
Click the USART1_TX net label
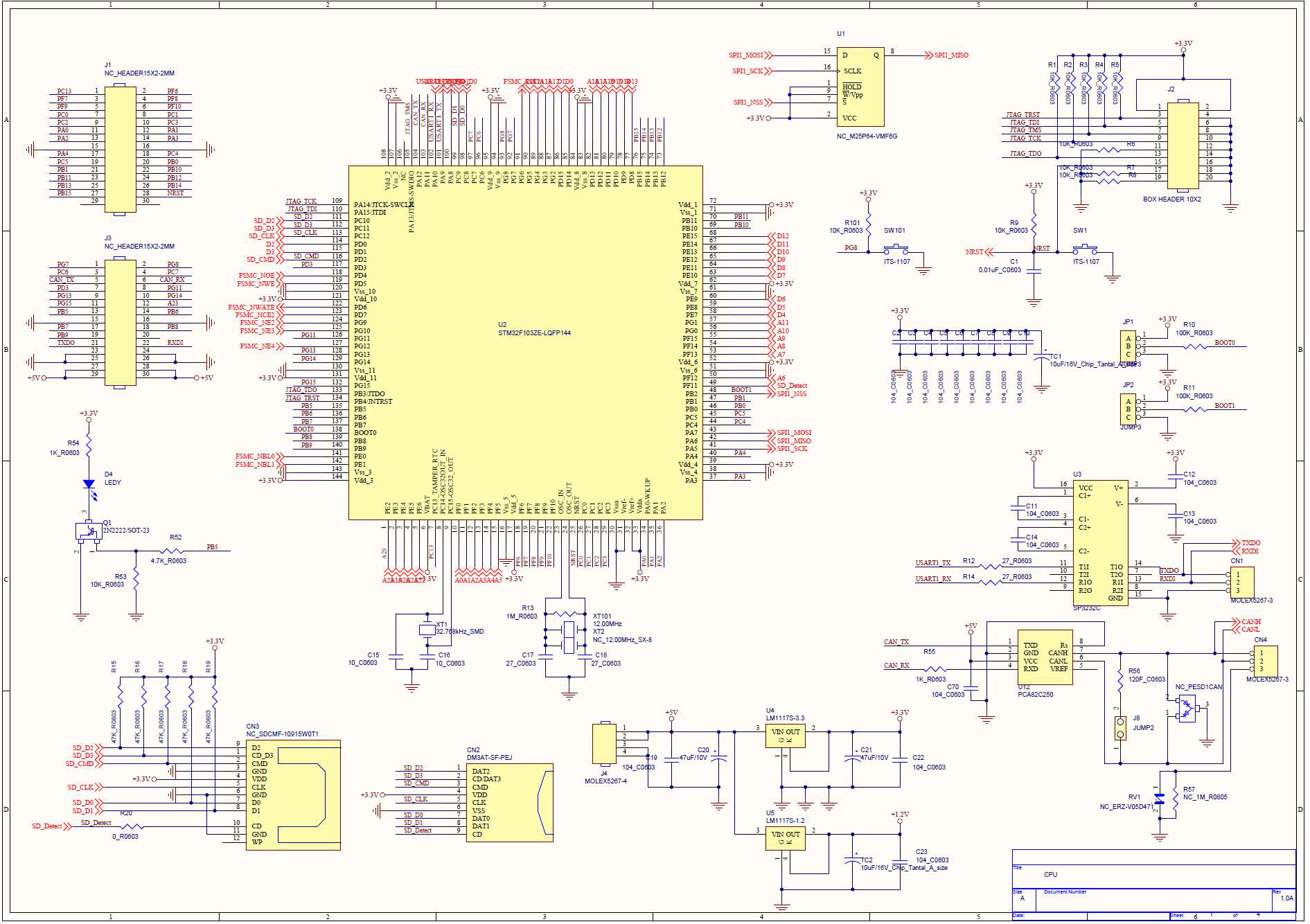933,563
